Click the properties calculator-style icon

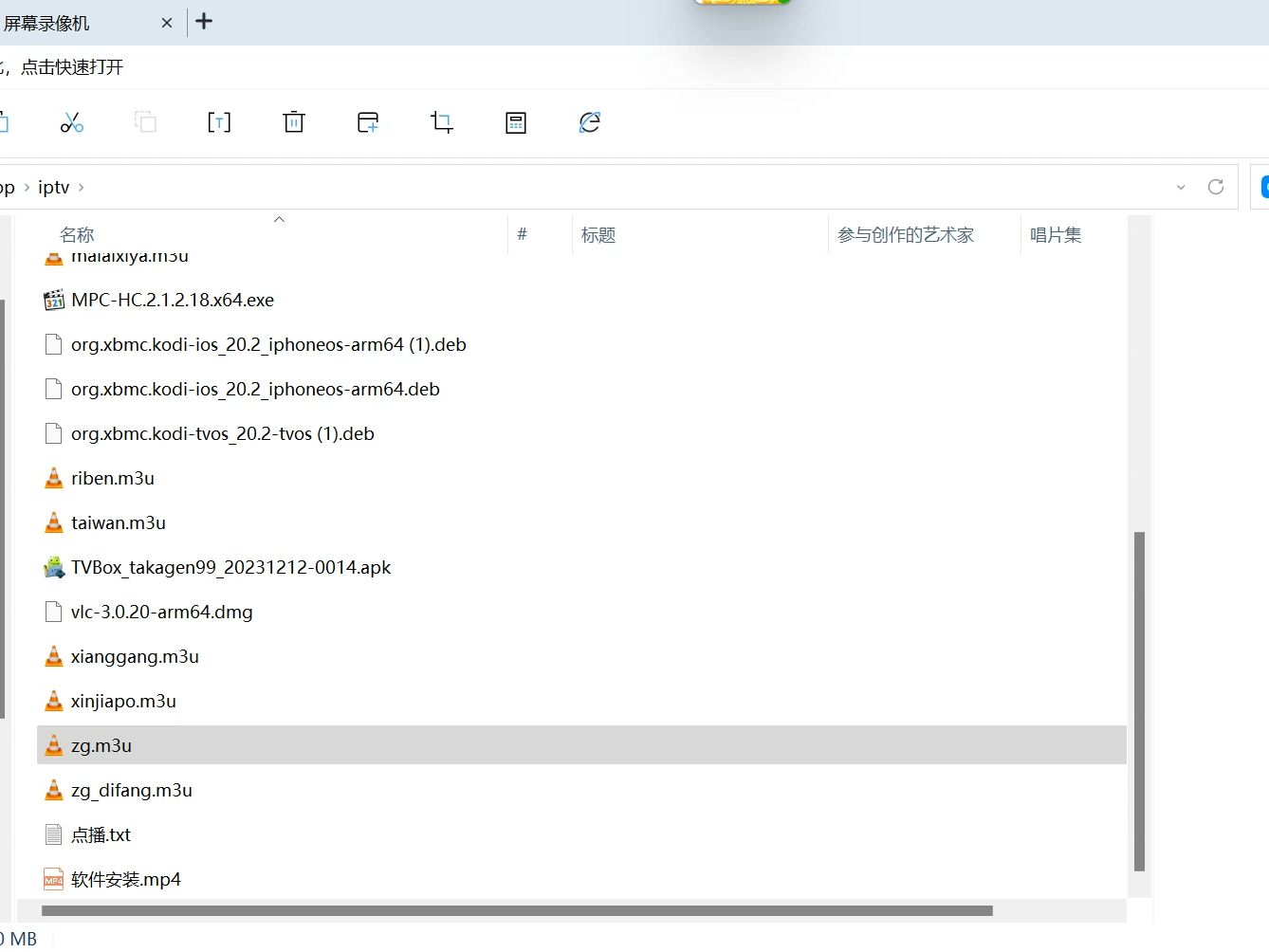click(516, 122)
